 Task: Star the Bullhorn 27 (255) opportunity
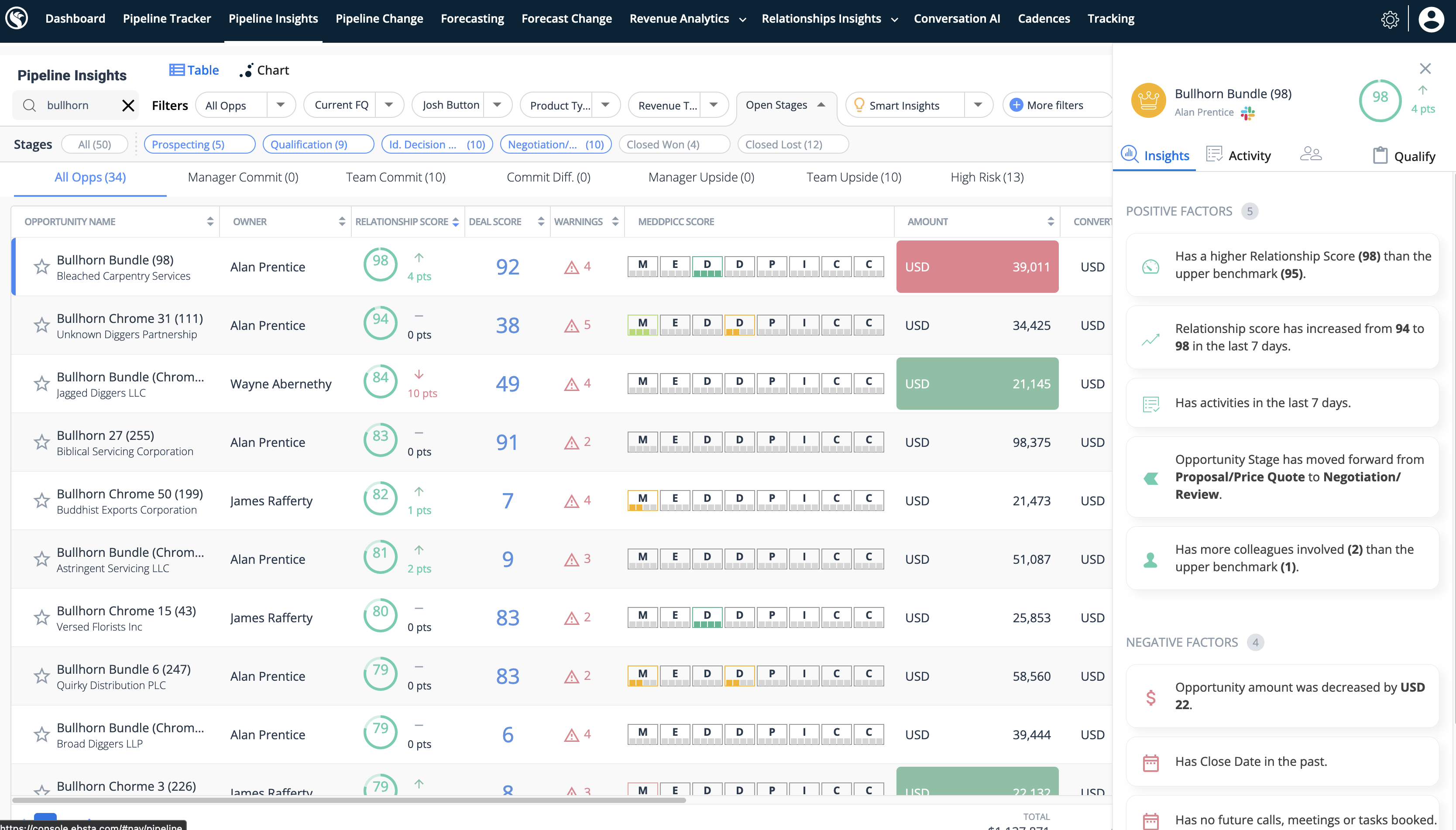click(x=41, y=442)
